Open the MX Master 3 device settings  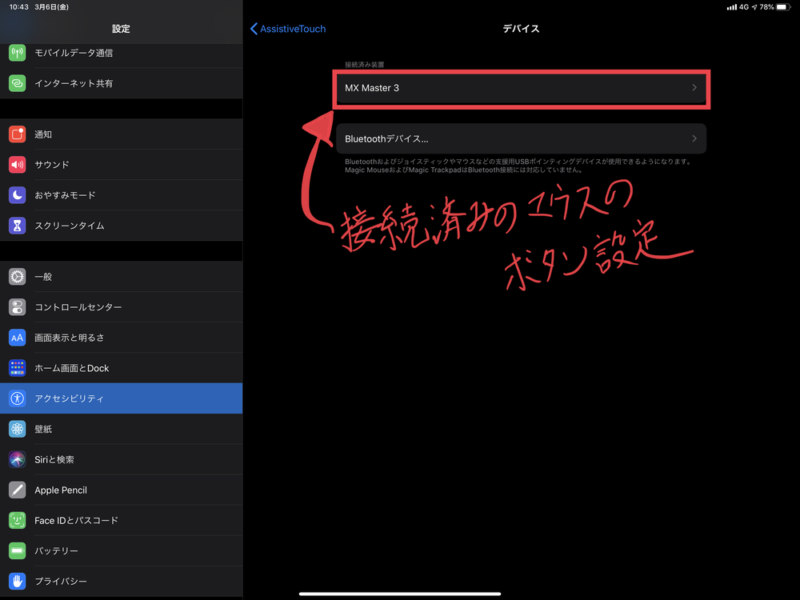521,88
